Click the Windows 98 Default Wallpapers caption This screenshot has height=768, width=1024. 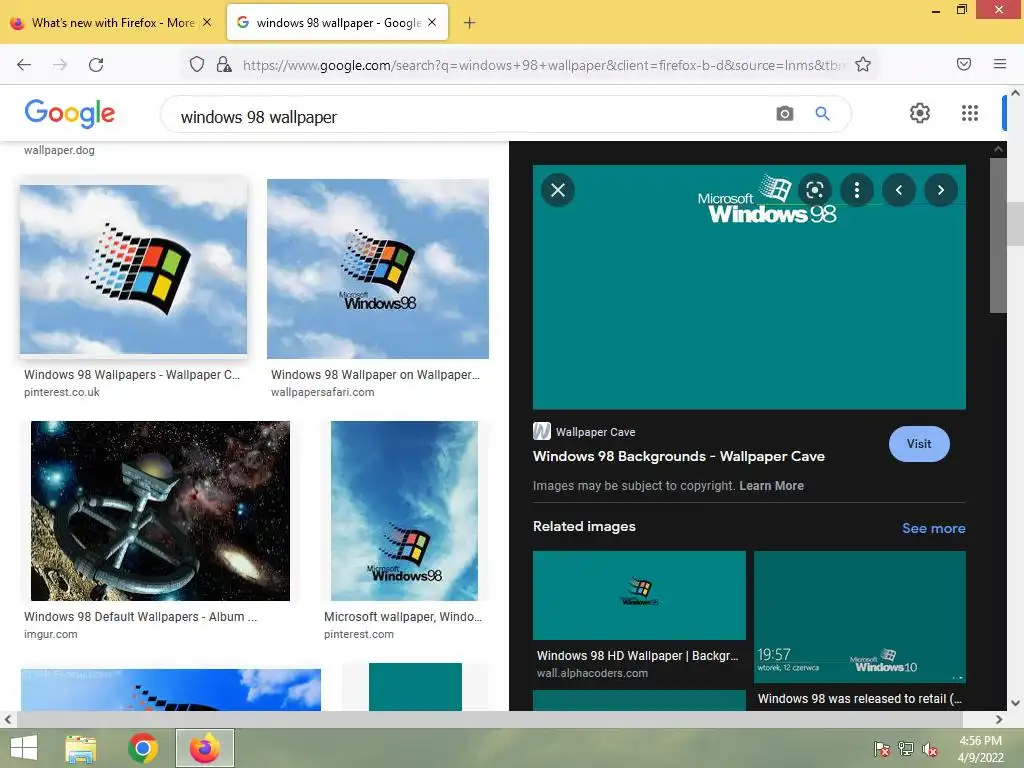(140, 617)
